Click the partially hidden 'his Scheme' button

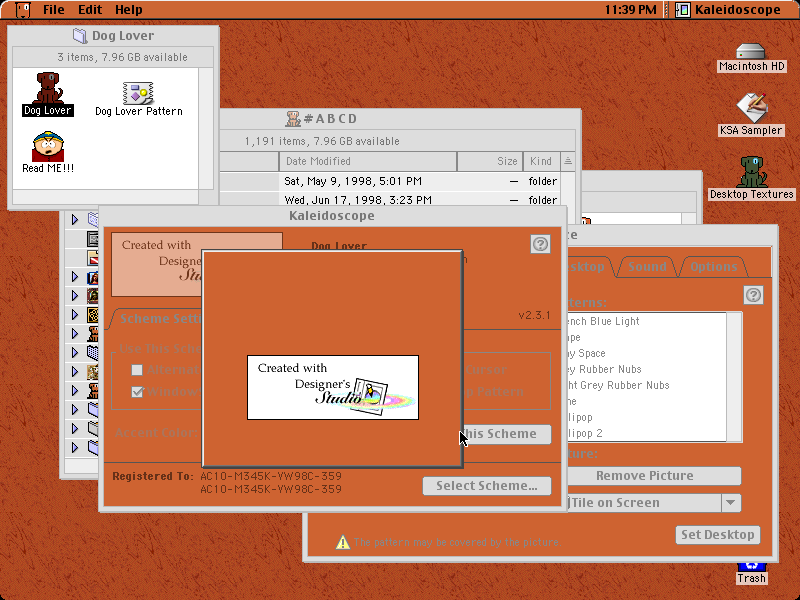tap(506, 434)
